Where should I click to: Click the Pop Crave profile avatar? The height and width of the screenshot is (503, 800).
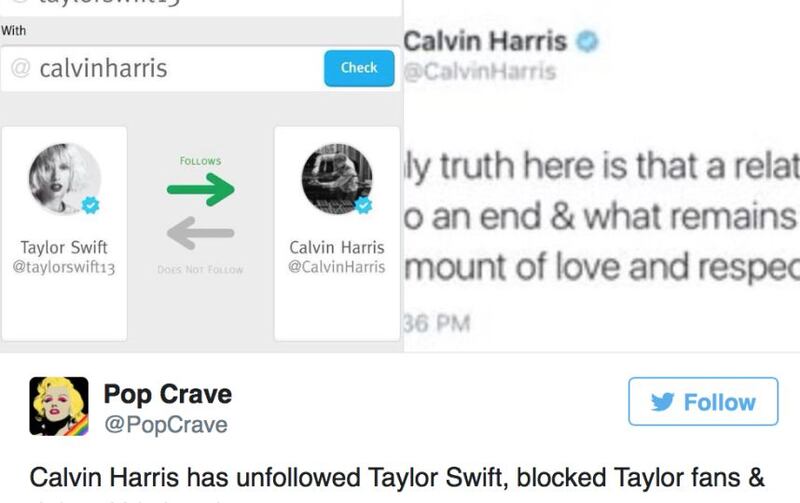point(59,406)
